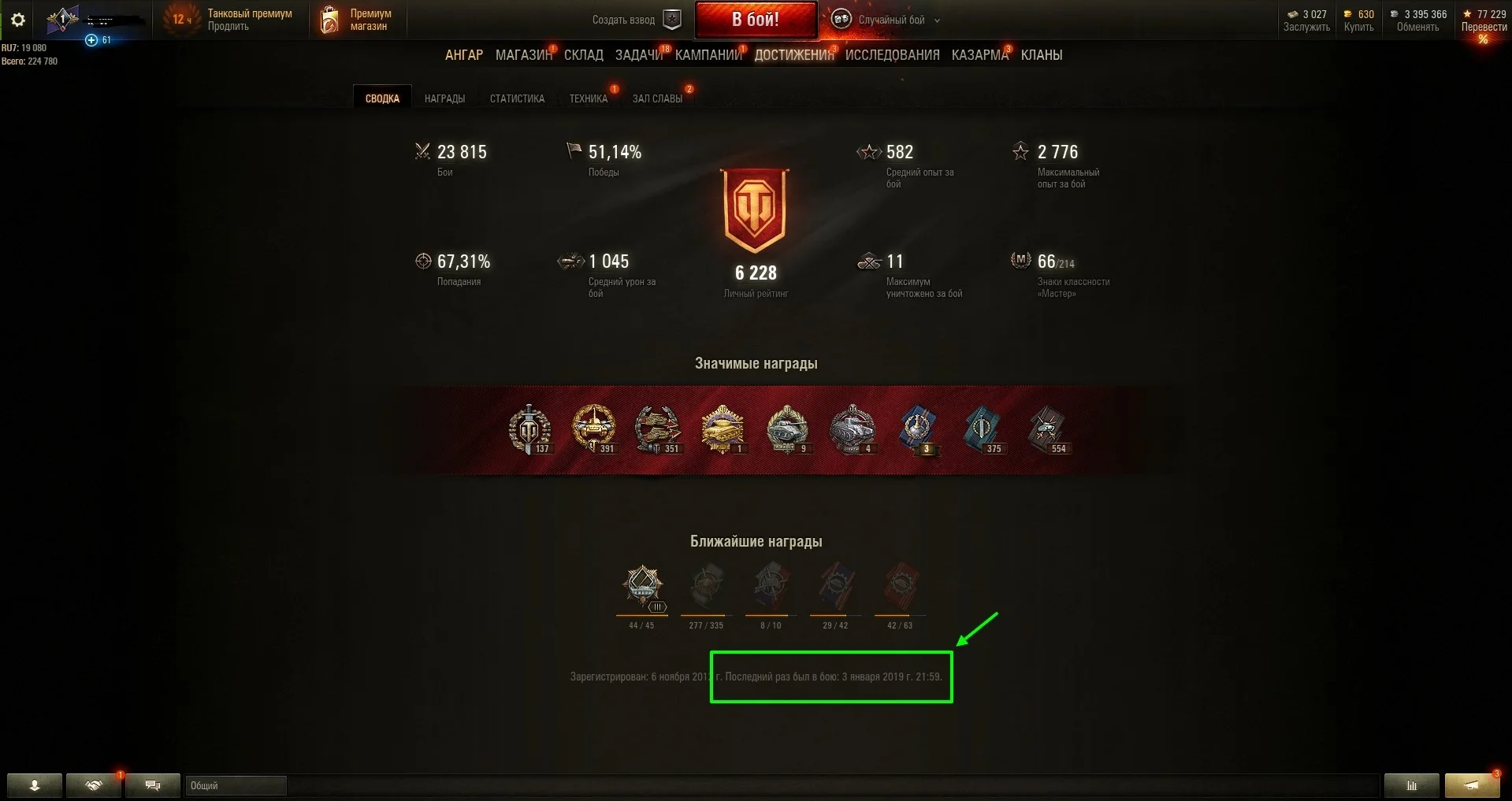Image resolution: width=1512 pixels, height=801 pixels.
Task: Click the Premium shop bag icon
Action: [329, 20]
